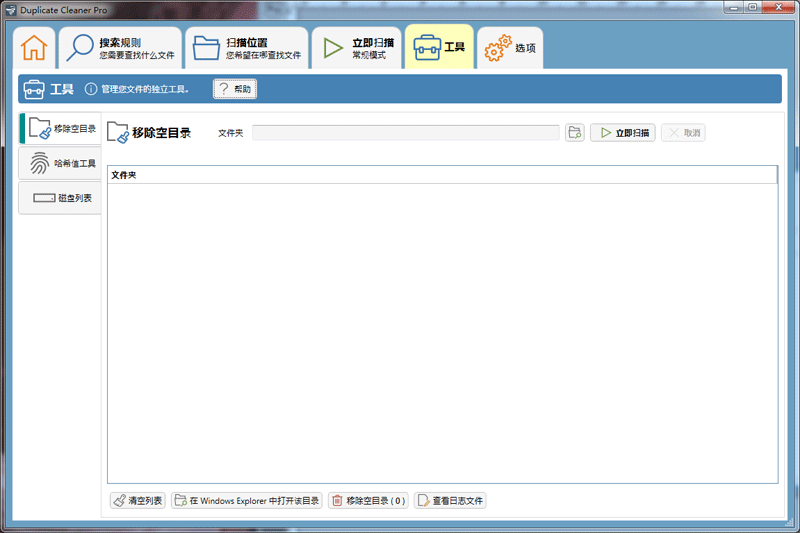Click the folder icon on Windows Explorer button
Image resolution: width=800 pixels, height=533 pixels.
click(x=181, y=501)
